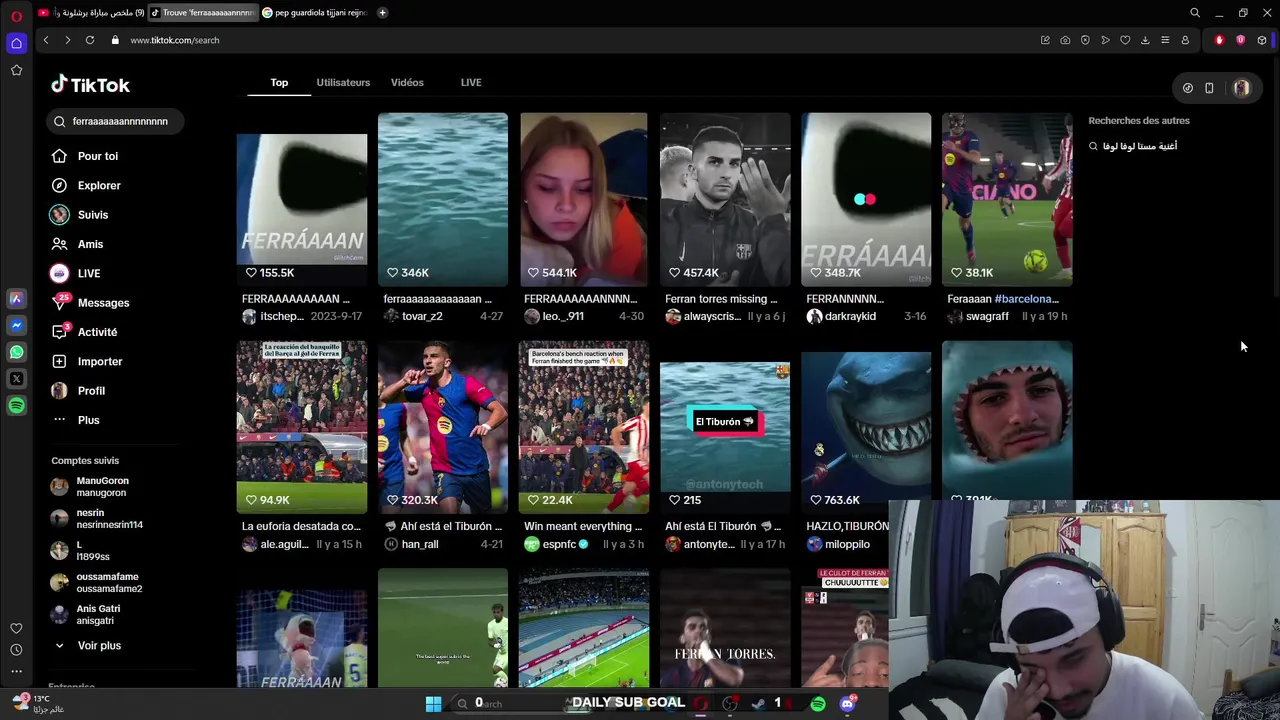The width and height of the screenshot is (1280, 720).
Task: Open a new browser tab
Action: coord(382,13)
